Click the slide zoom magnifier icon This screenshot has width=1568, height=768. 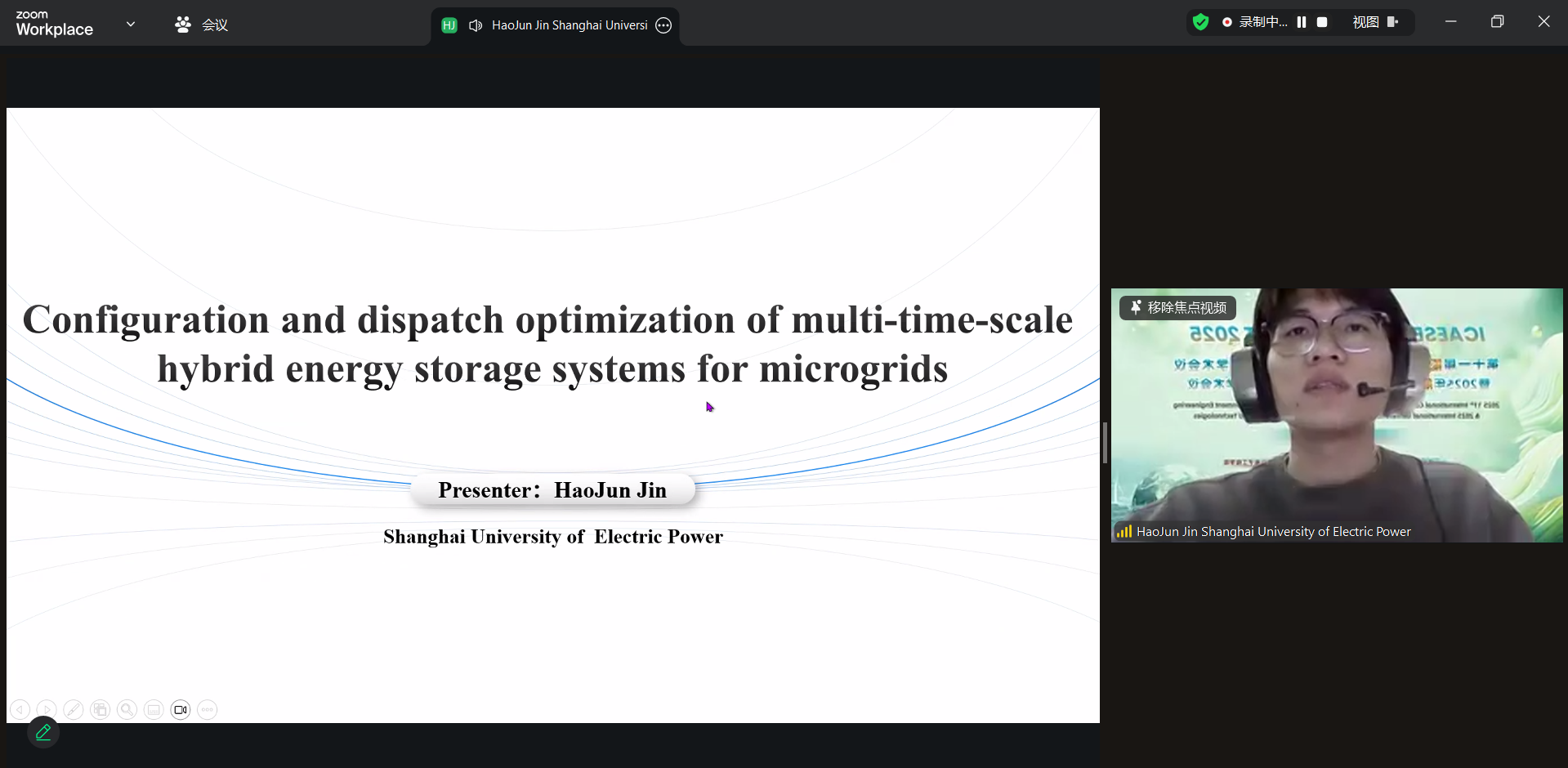(x=127, y=710)
